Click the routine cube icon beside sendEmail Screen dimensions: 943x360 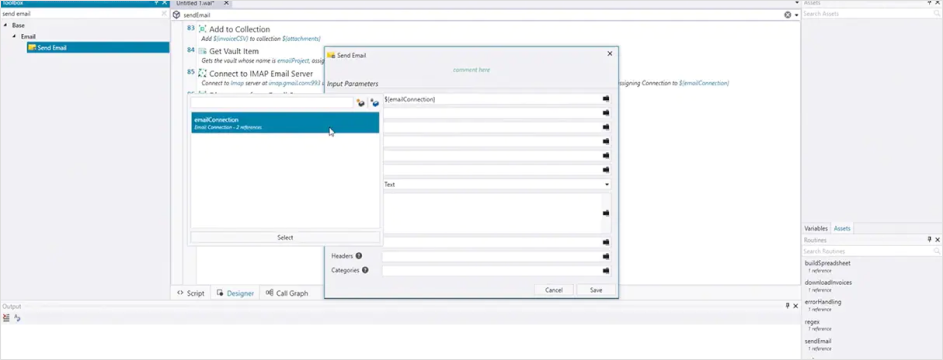pos(176,14)
